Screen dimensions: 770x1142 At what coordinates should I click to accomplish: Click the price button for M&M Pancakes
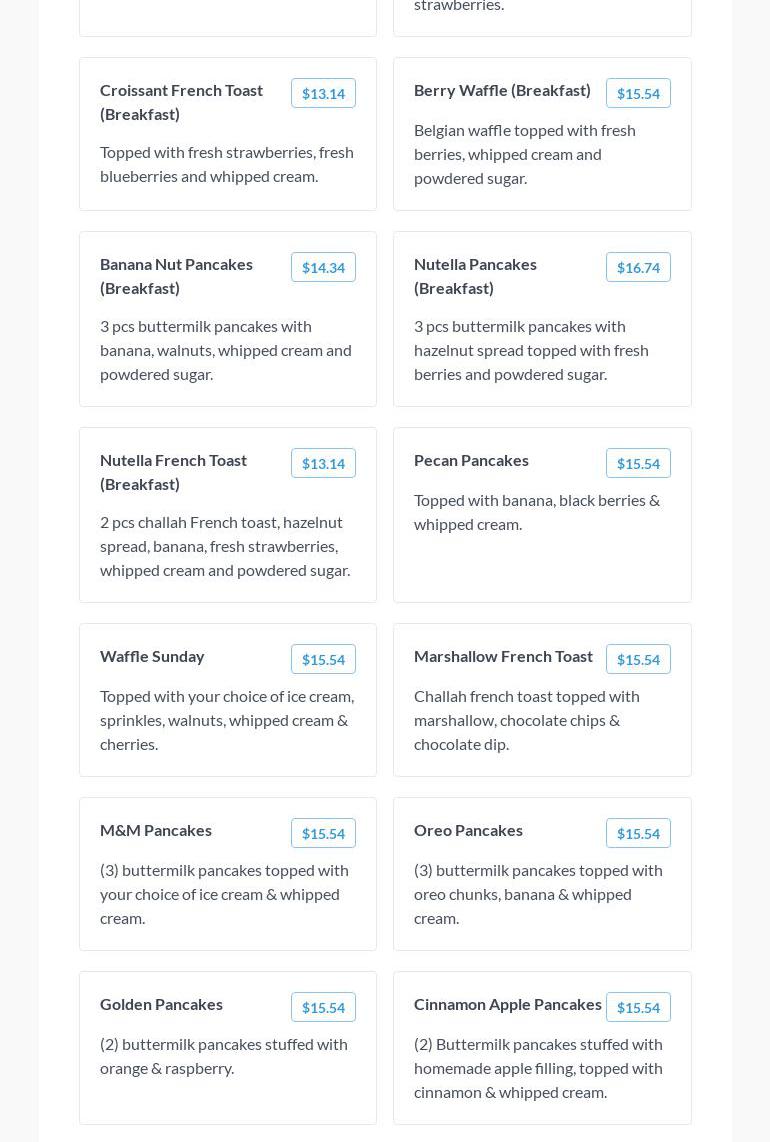tap(323, 833)
